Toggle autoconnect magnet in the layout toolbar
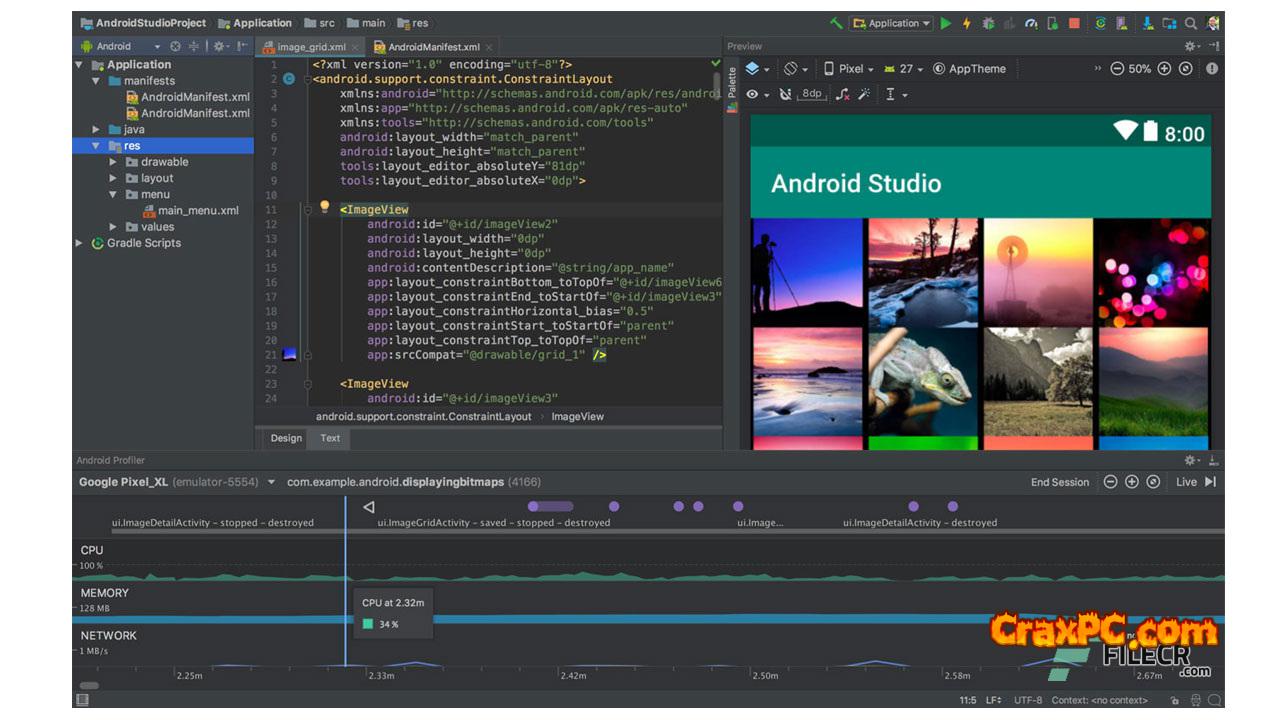1280x720 pixels. point(785,94)
